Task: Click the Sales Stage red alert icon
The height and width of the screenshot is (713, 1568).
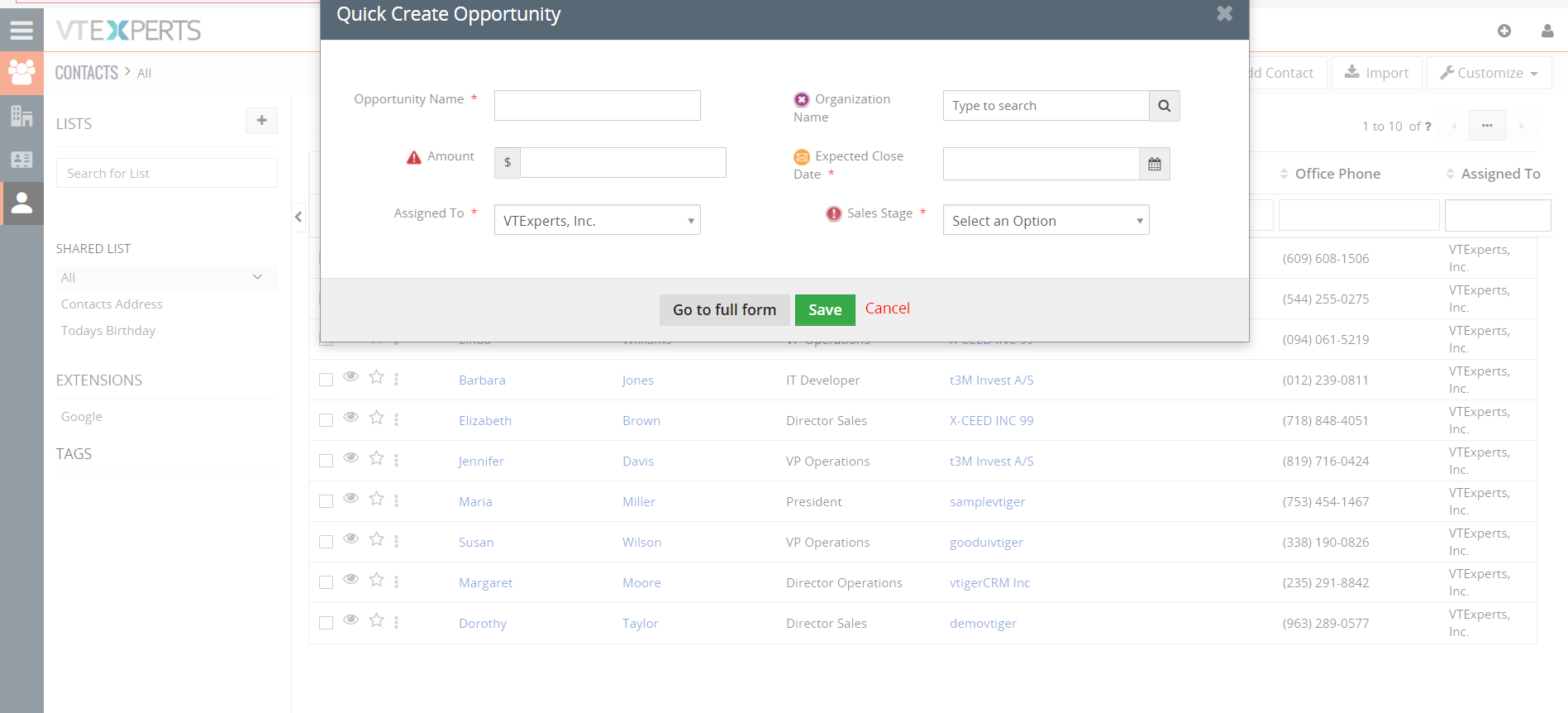Action: (833, 213)
